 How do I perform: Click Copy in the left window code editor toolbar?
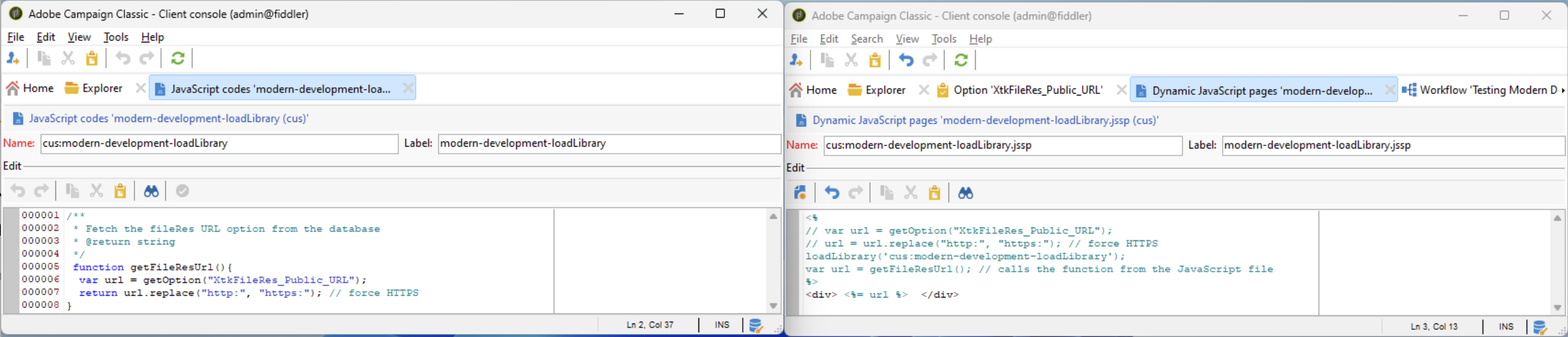tap(73, 191)
